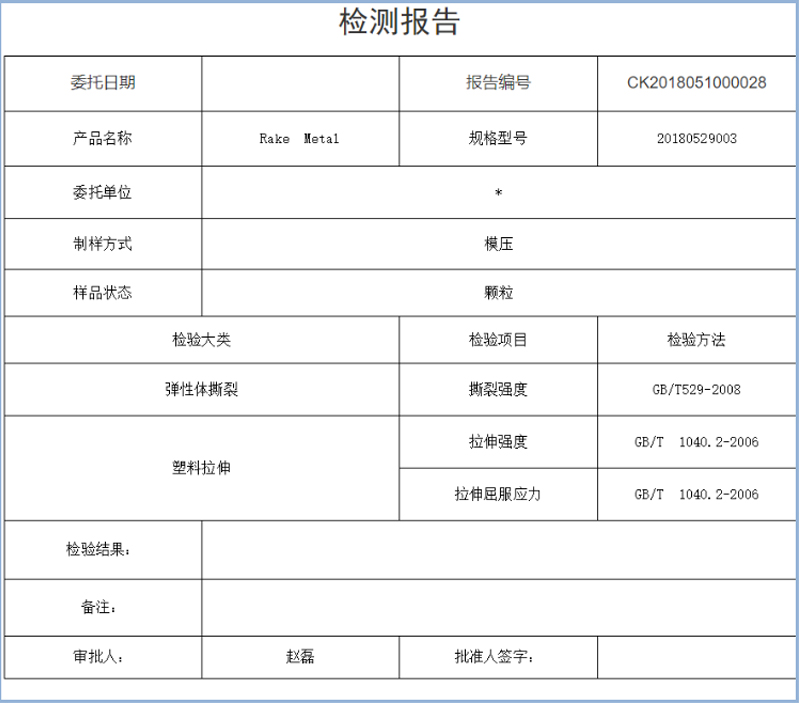Screen dimensions: 800x704
Task: Select the approver name 赵磊 cell
Action: coord(300,657)
